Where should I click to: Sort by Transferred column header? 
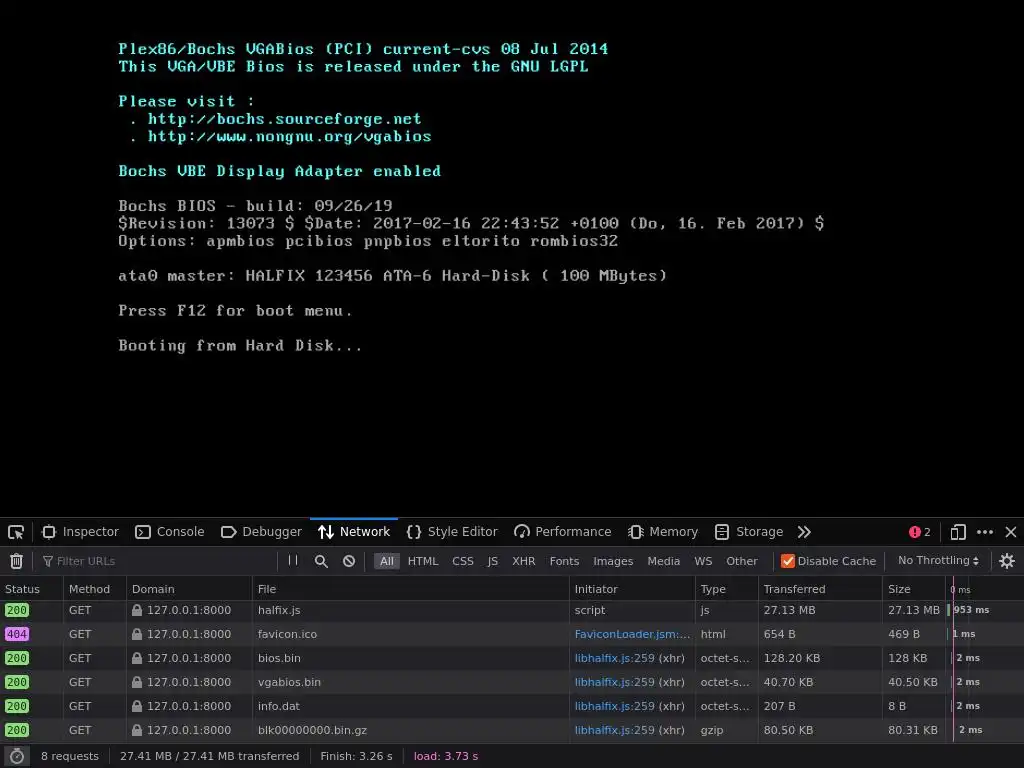[820, 589]
